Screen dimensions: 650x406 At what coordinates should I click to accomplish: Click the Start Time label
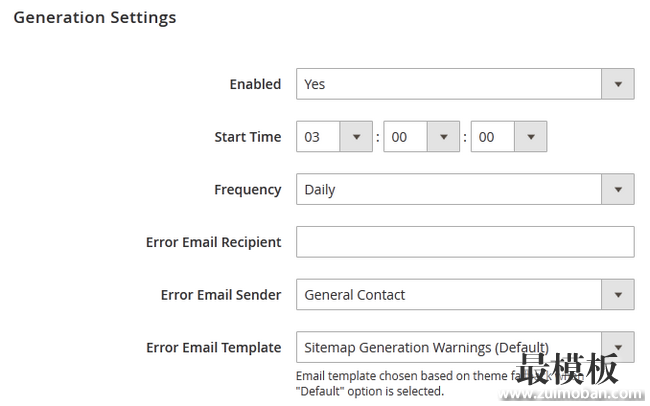coord(248,137)
